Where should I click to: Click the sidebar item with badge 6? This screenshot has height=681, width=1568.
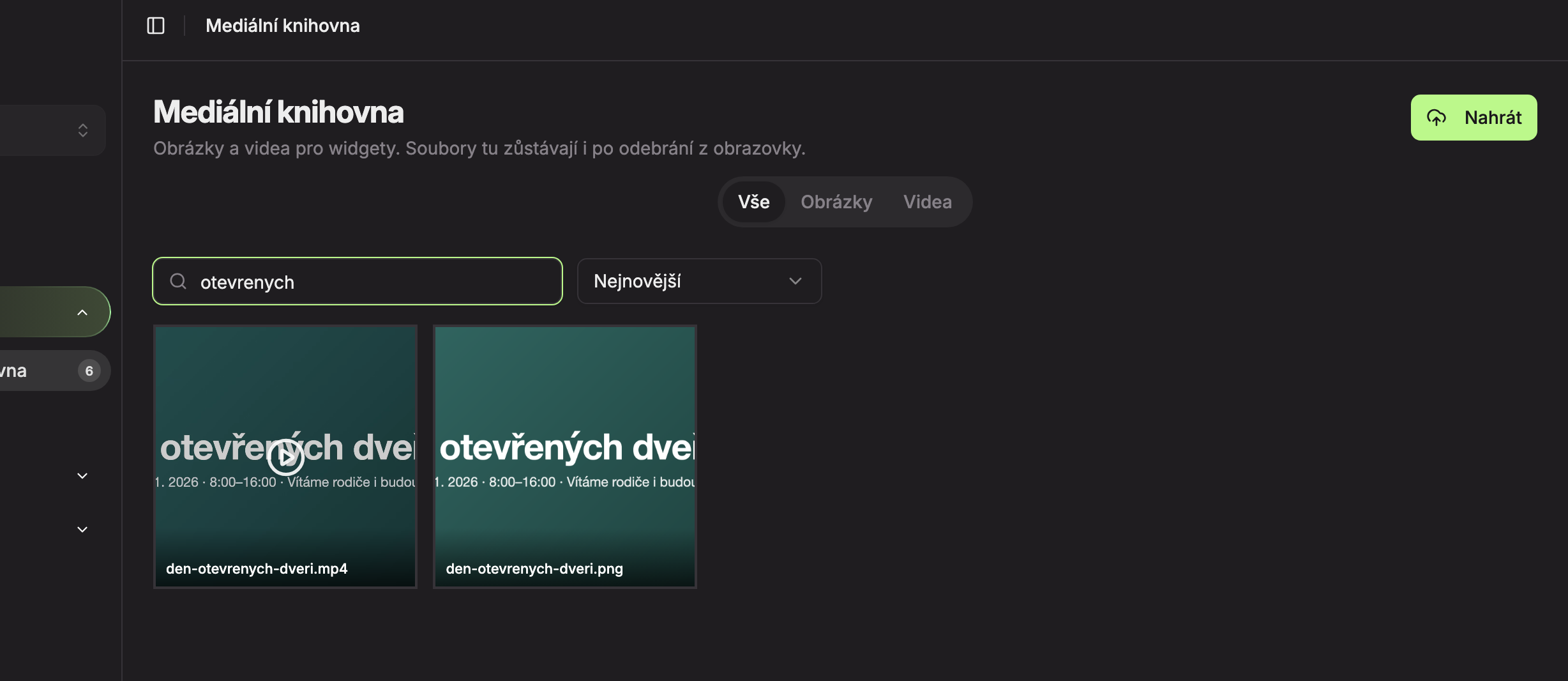pos(55,371)
